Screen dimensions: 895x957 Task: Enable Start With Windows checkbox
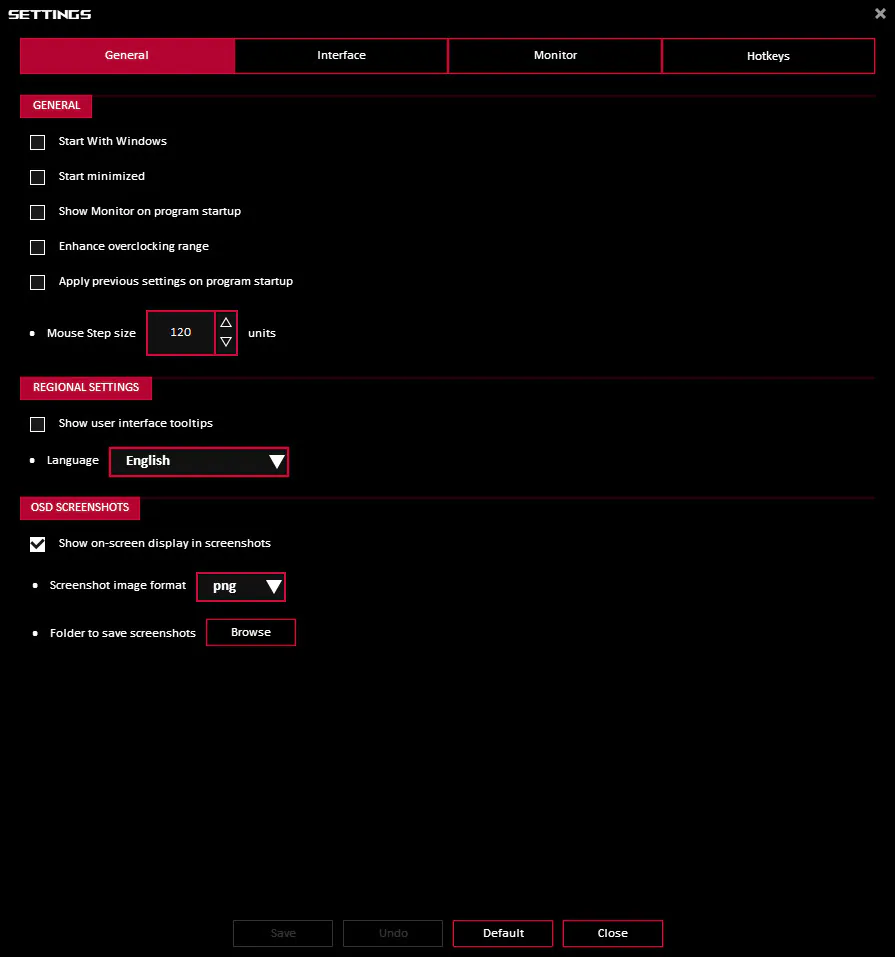(38, 142)
